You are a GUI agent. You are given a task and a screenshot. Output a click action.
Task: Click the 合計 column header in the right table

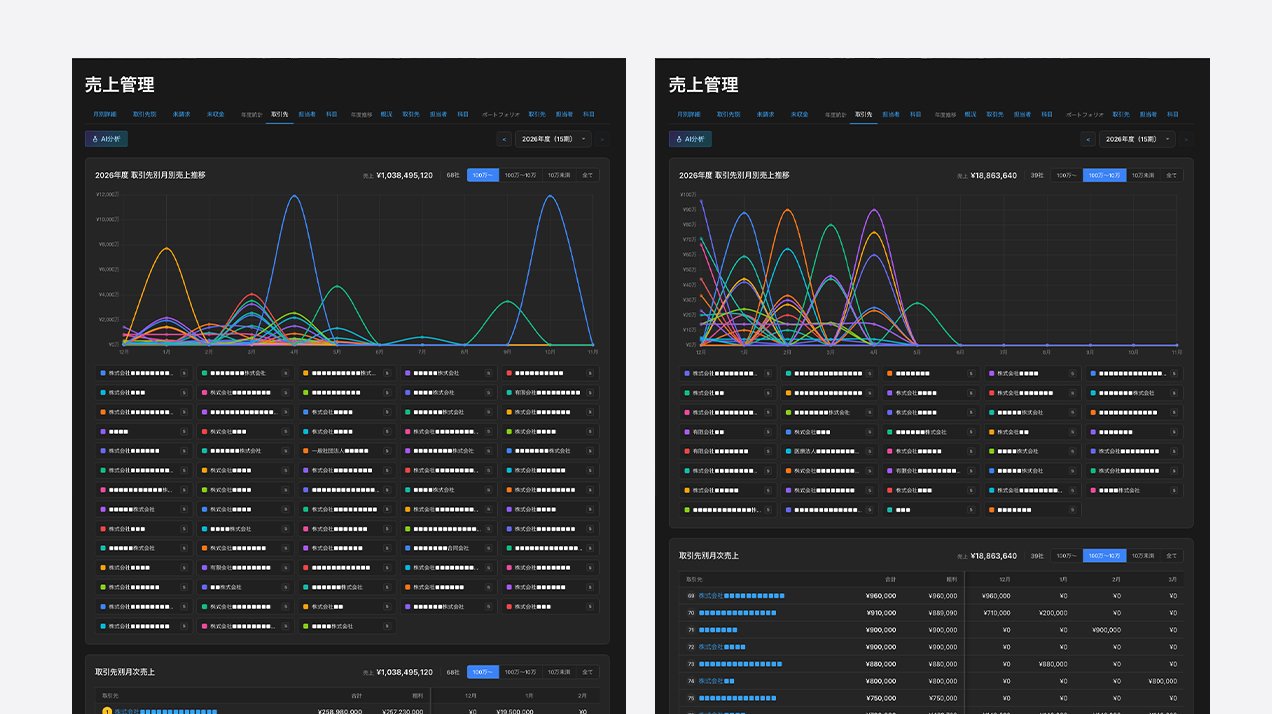click(890, 579)
